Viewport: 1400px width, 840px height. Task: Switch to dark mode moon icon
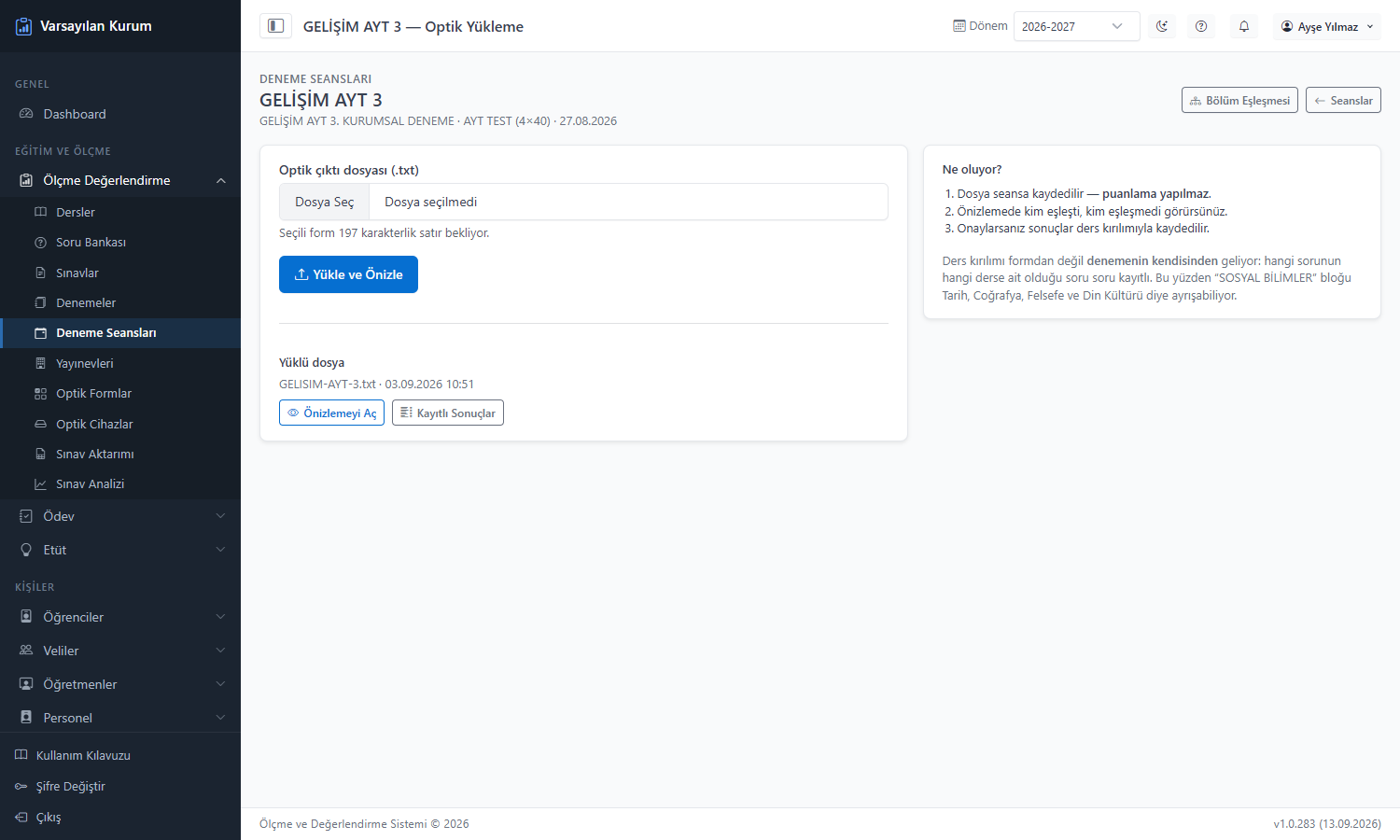tap(1161, 26)
